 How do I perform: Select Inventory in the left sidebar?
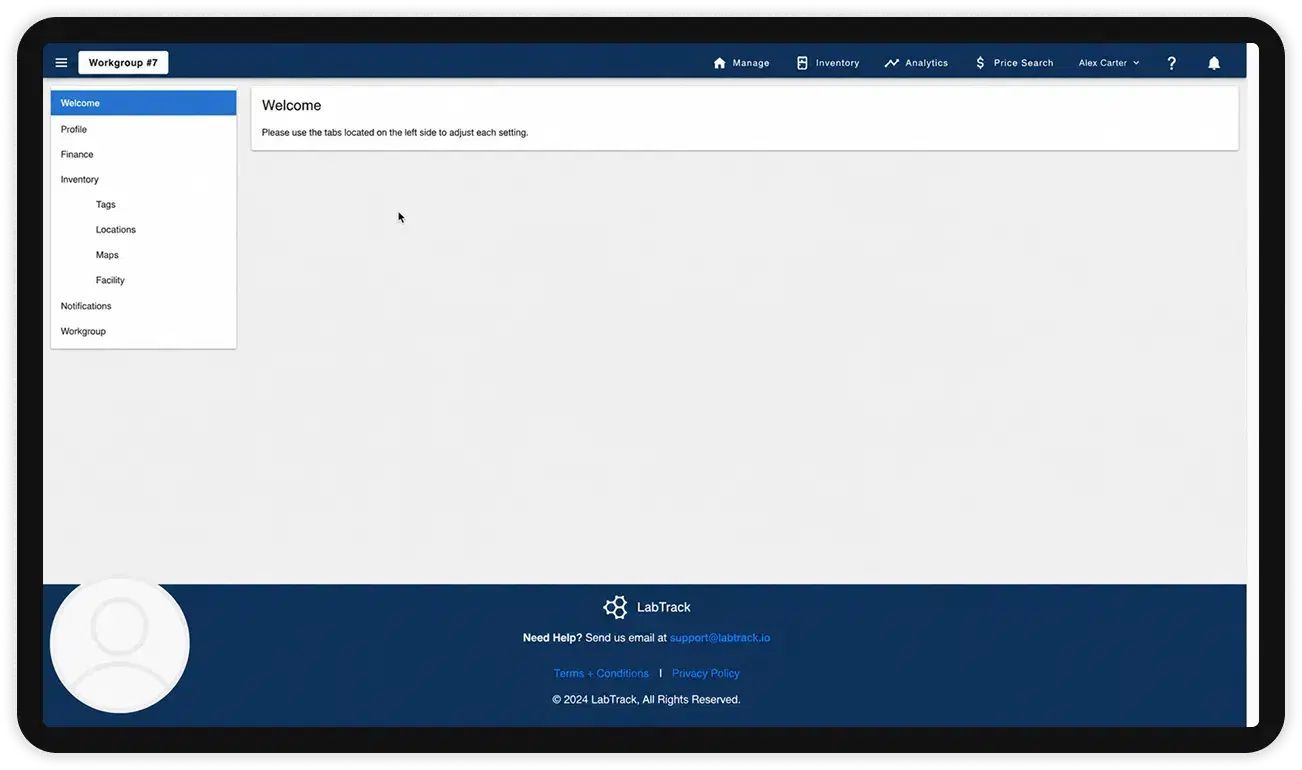(x=143, y=180)
